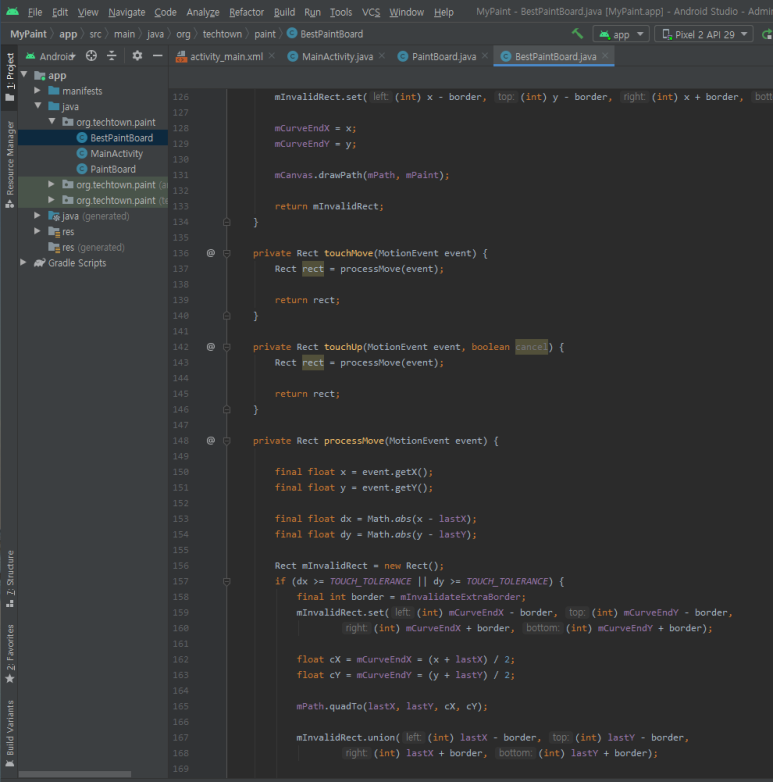
Task: Select res (generated) folder
Action: pyautogui.click(x=86, y=247)
